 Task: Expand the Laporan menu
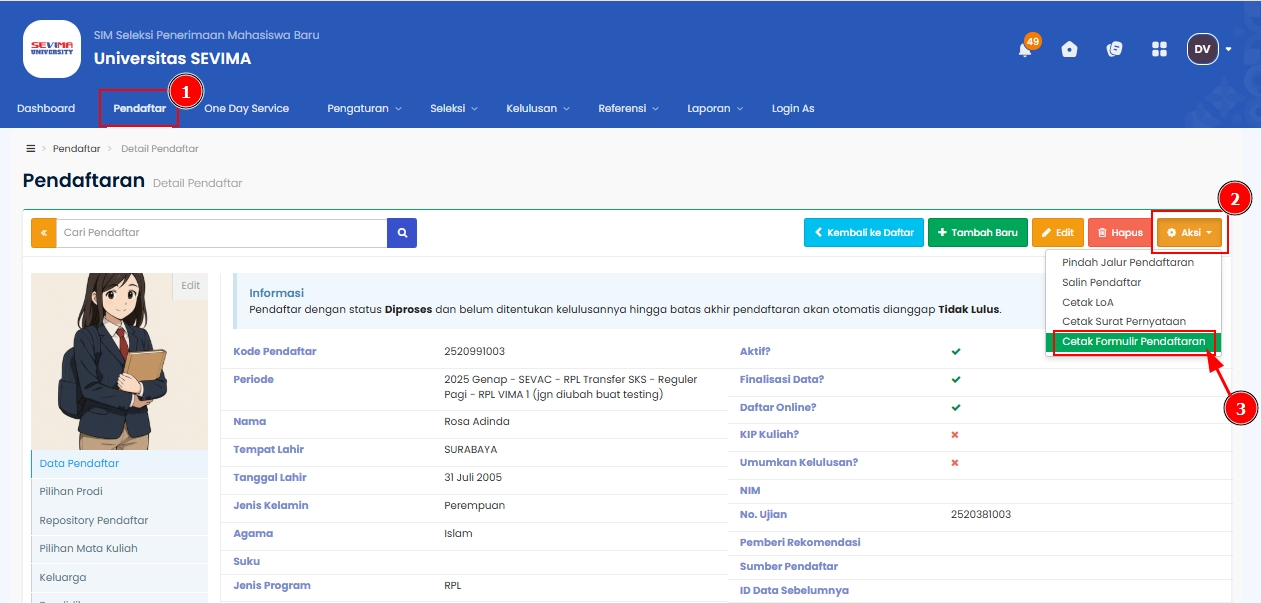pyautogui.click(x=715, y=108)
